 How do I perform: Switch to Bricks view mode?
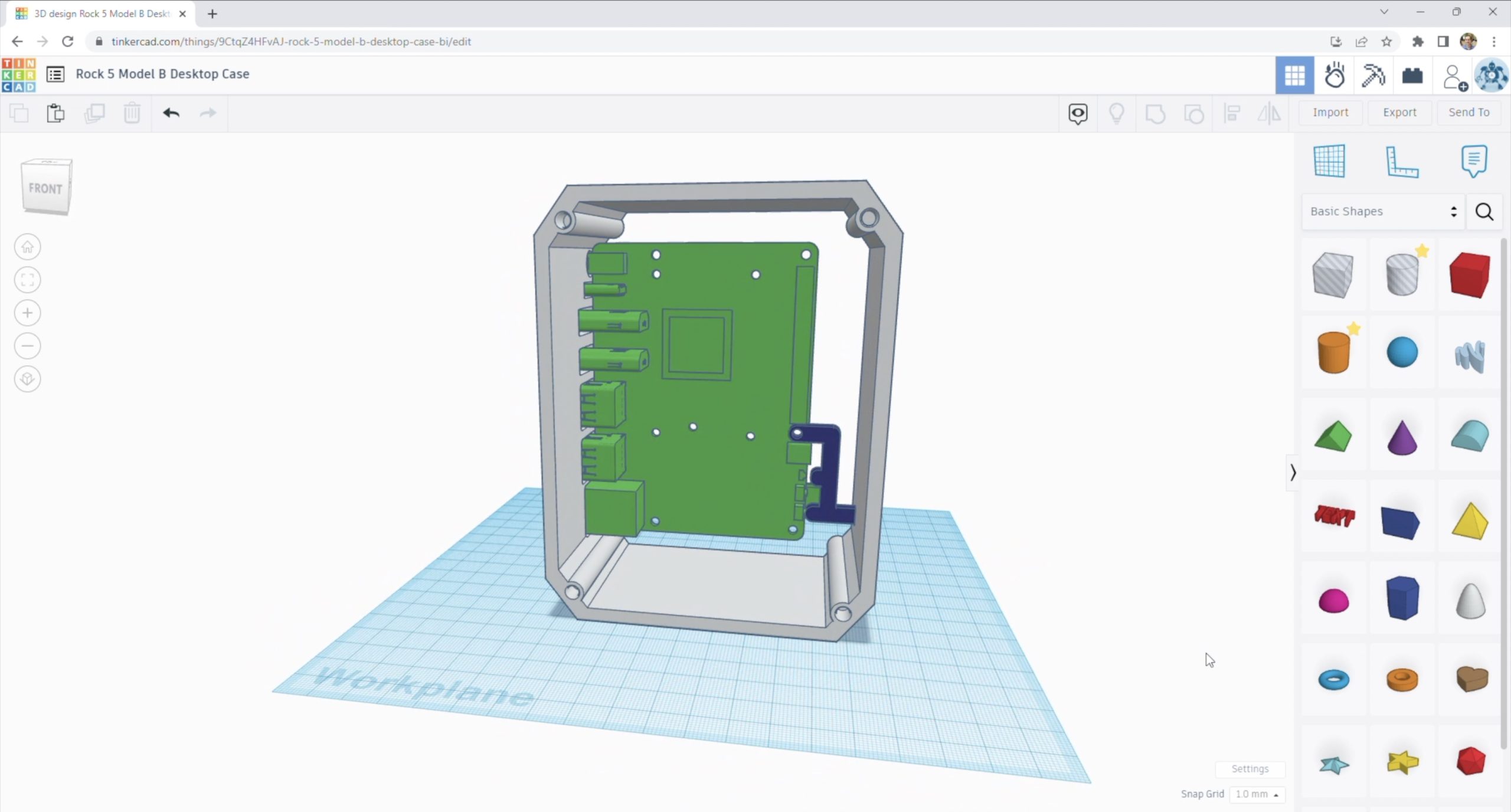pos(1412,76)
